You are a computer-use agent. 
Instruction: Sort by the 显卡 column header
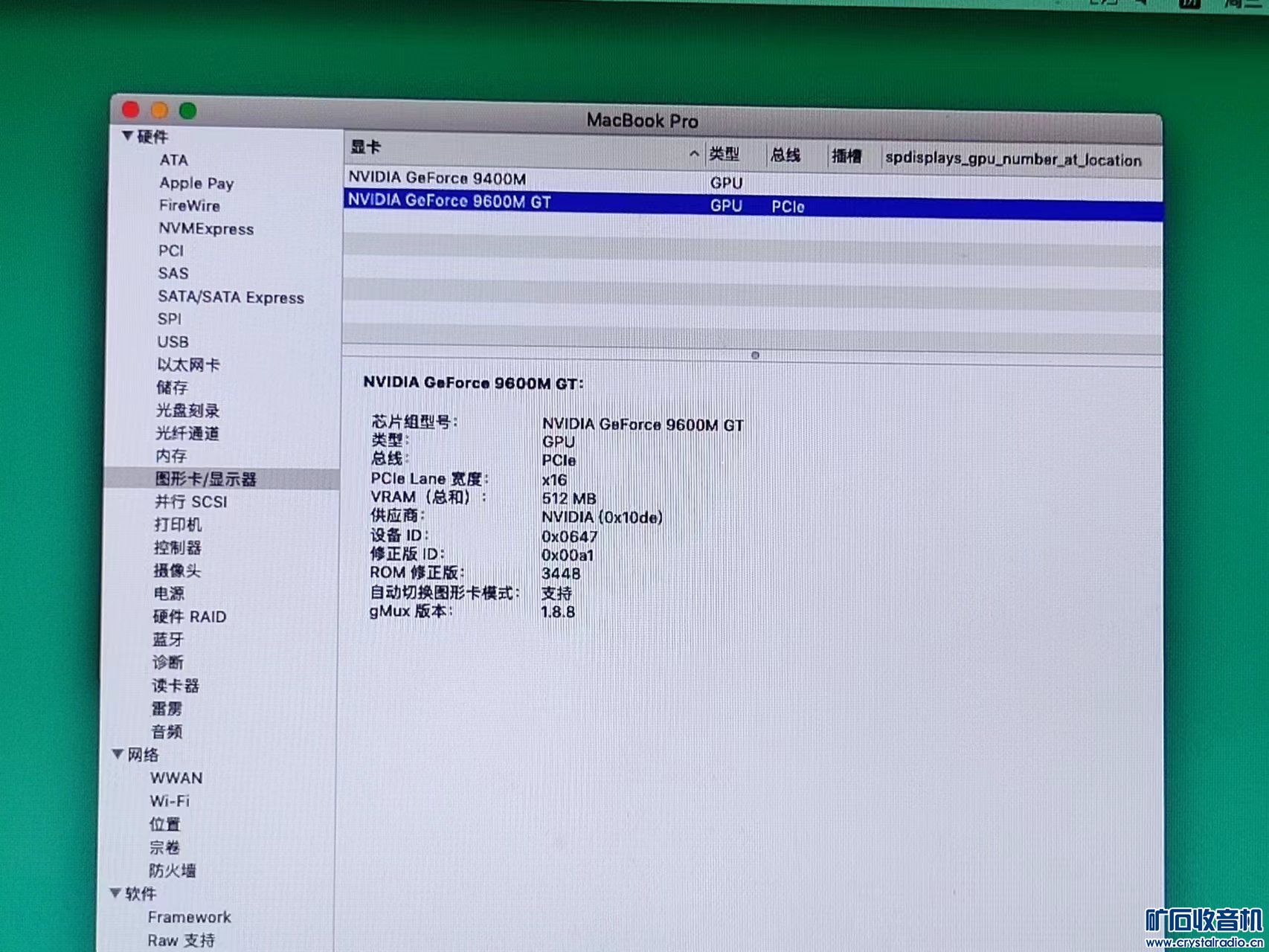tap(524, 149)
